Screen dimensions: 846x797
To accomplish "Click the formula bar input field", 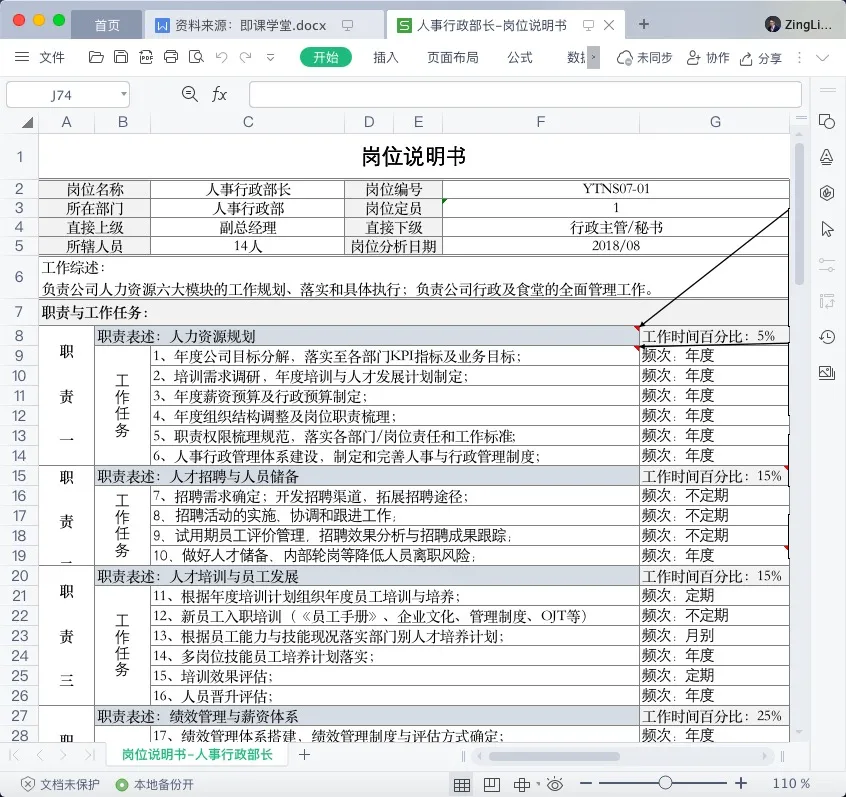I will (x=524, y=95).
